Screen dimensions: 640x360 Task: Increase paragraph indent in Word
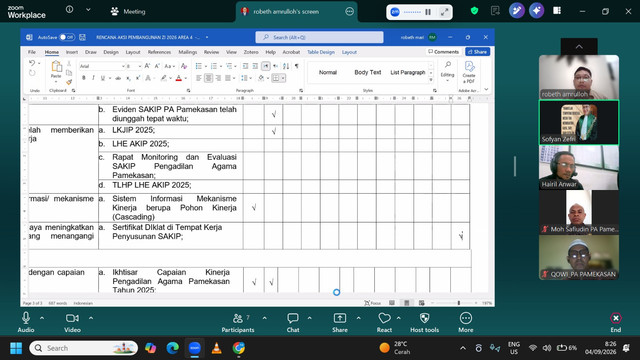255,66
